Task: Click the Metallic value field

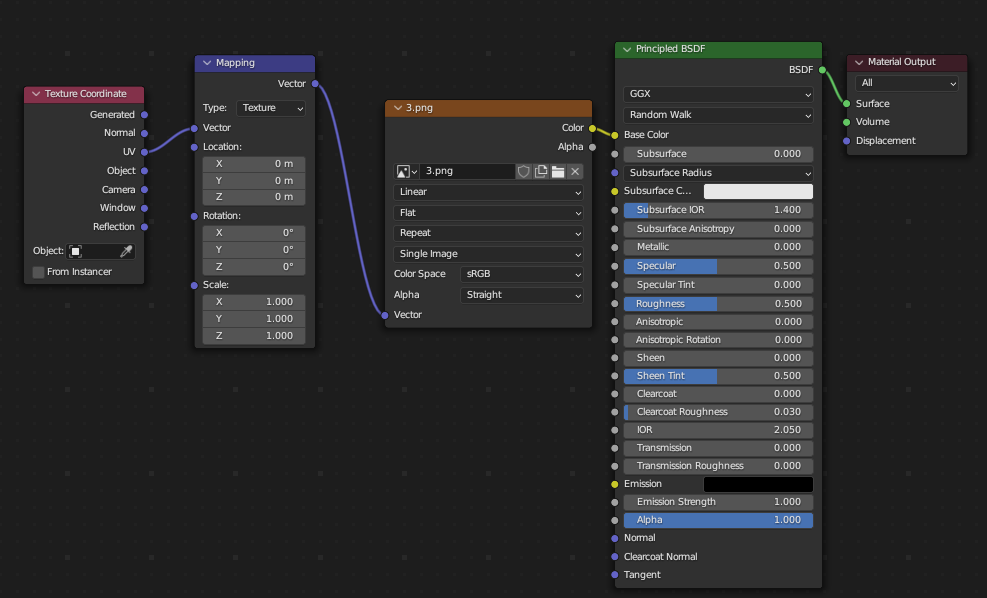Action: coord(718,247)
